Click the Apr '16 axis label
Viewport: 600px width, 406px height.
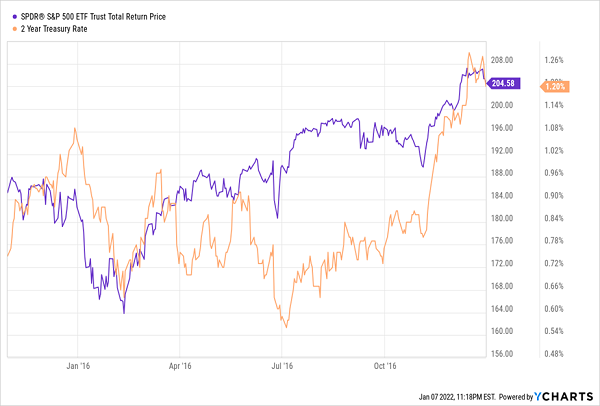click(x=180, y=366)
